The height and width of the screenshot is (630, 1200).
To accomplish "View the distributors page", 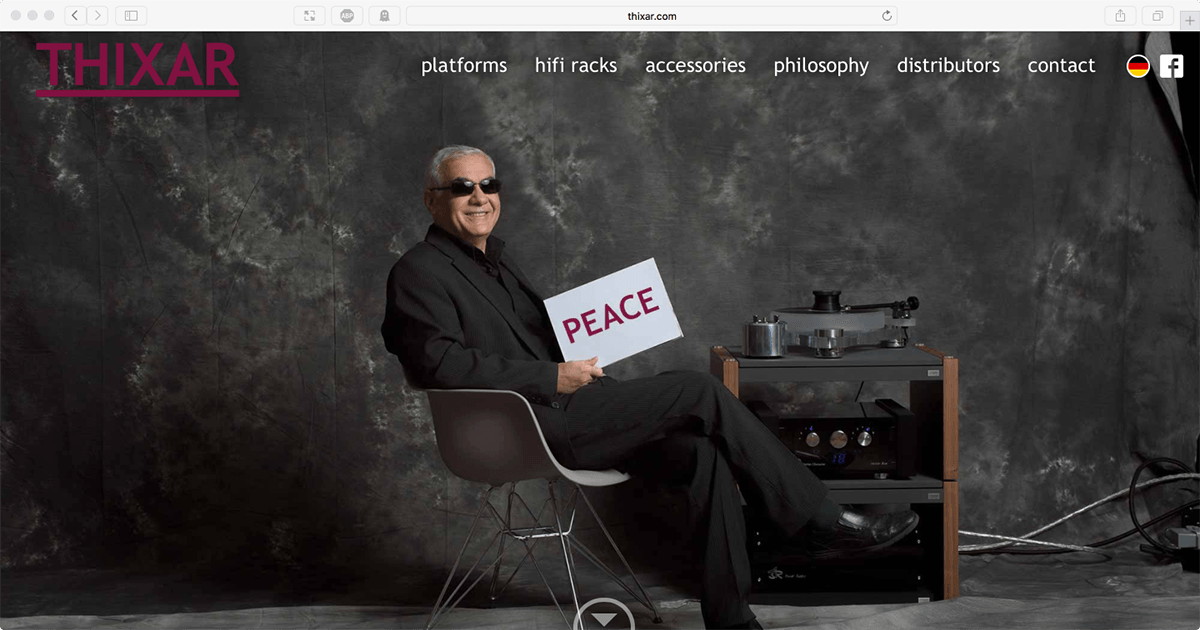I will click(x=948, y=66).
